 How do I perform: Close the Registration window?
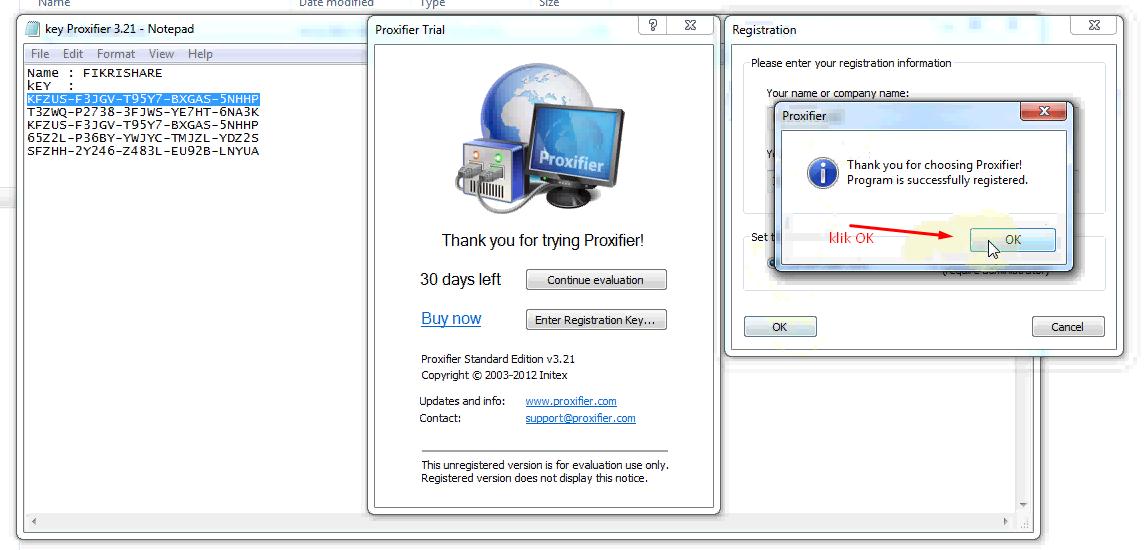pyautogui.click(x=1094, y=26)
